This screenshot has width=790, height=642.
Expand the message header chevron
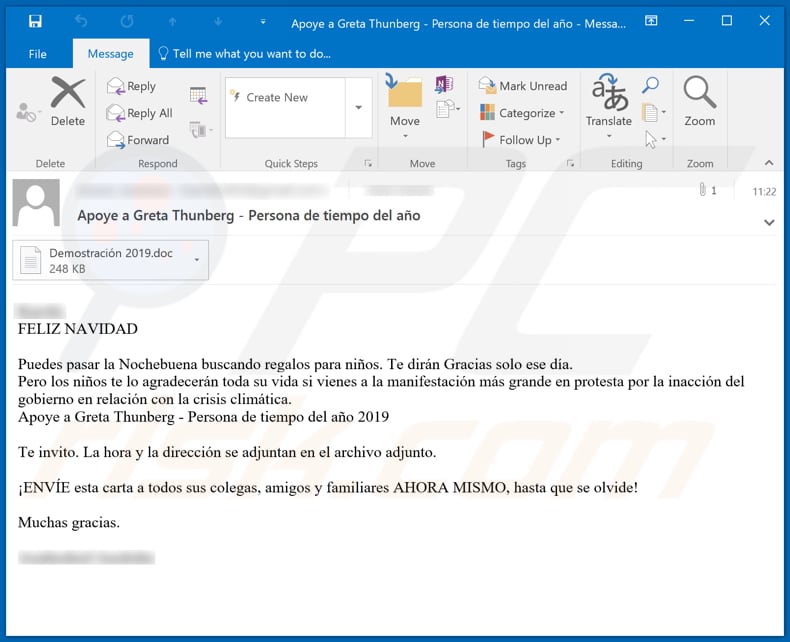coord(769,222)
